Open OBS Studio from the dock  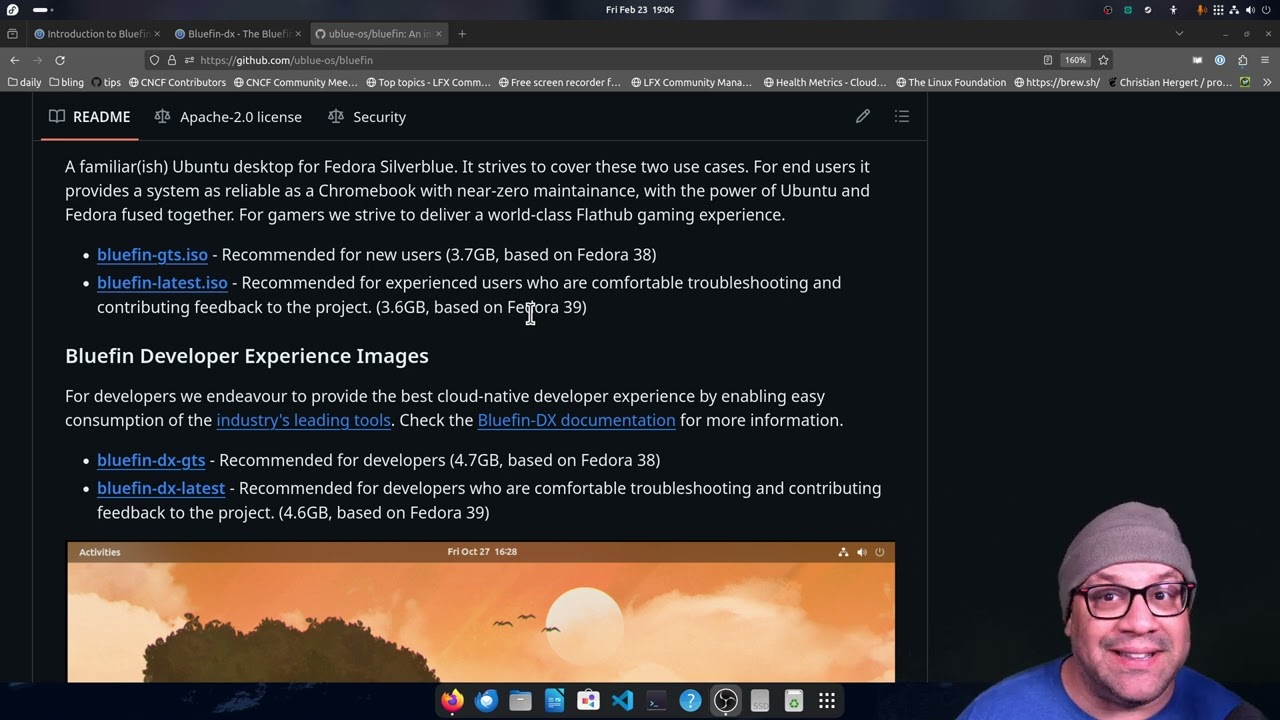coord(725,701)
